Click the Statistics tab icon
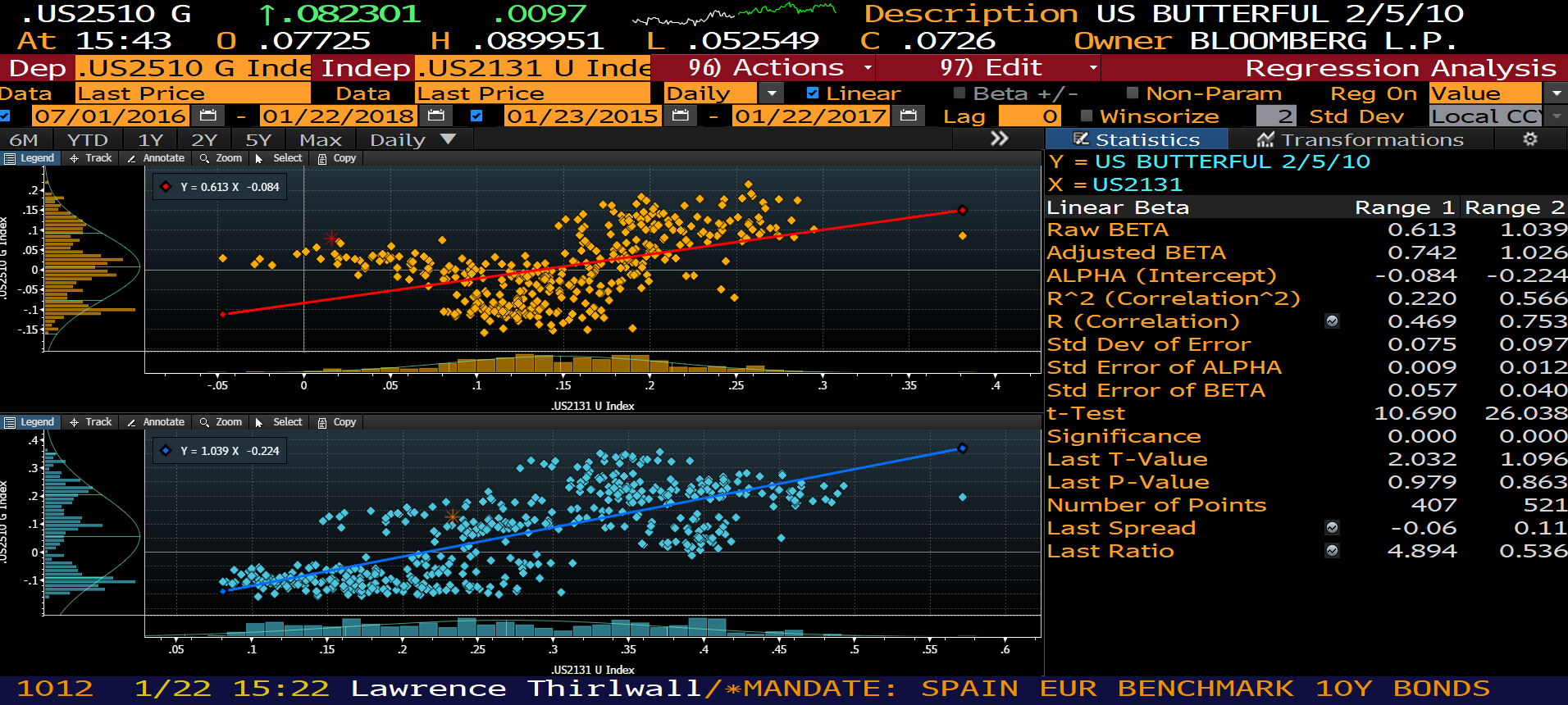The image size is (1568, 705). (x=1082, y=139)
